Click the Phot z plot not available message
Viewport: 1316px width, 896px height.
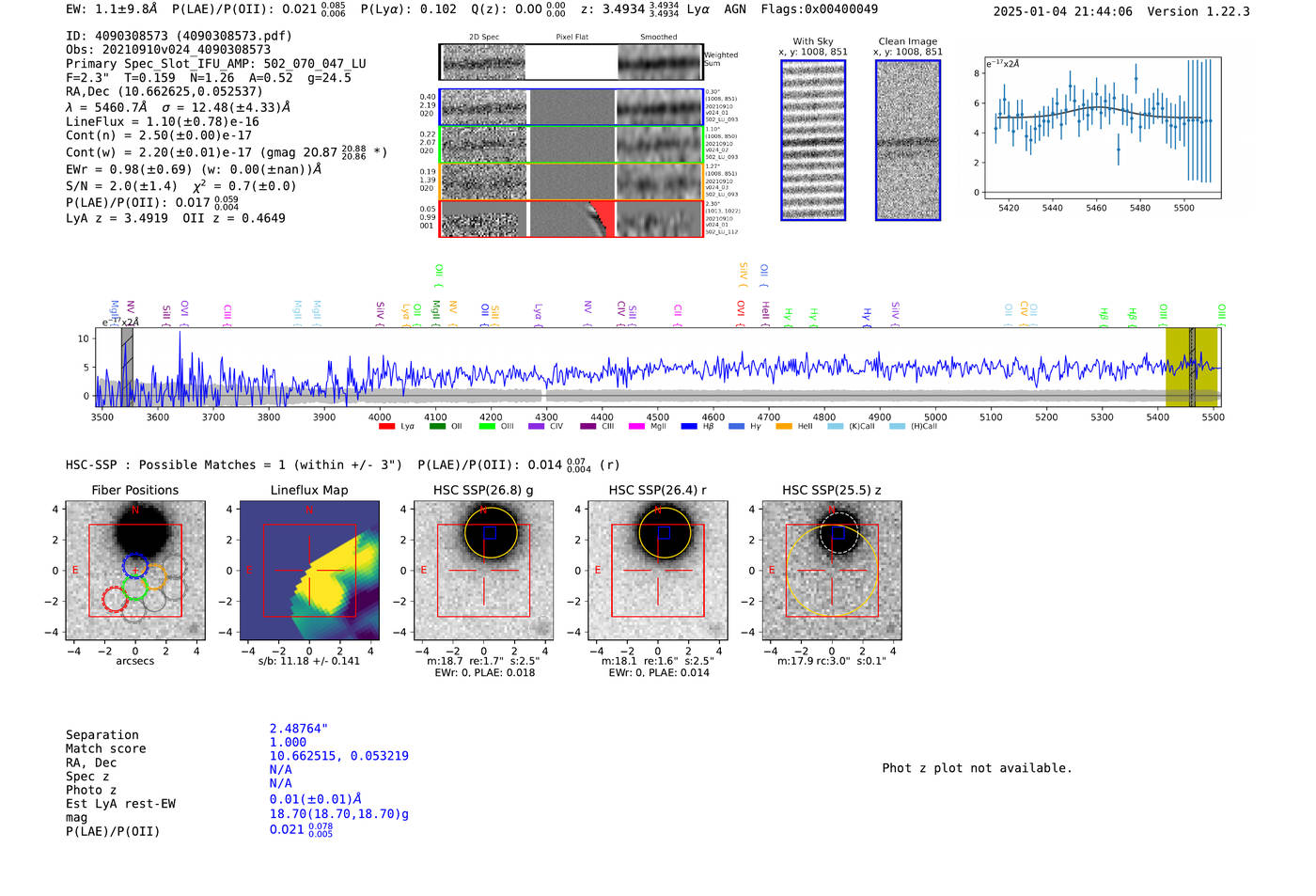(977, 768)
